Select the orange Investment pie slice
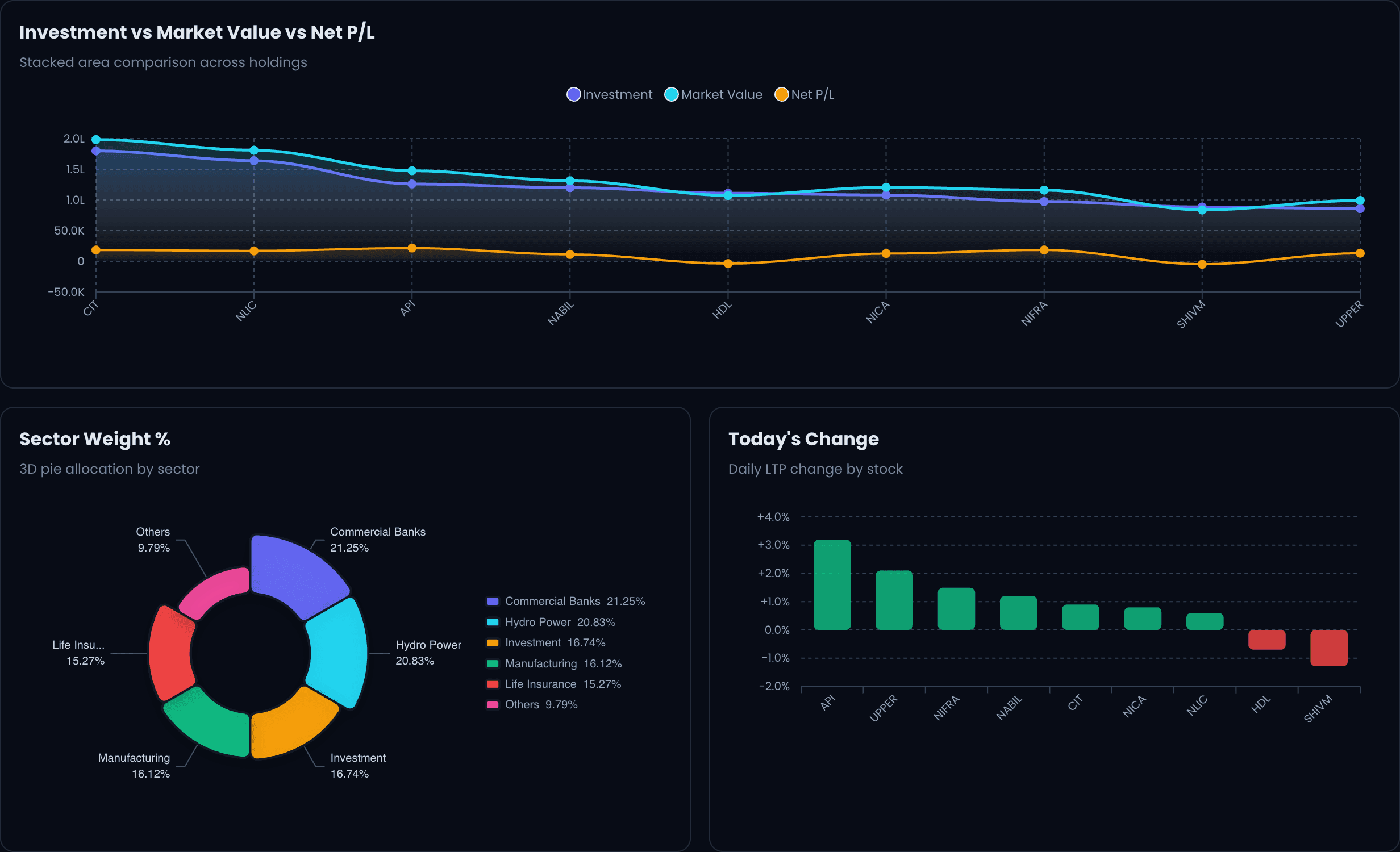Screen dimensions: 1400x852 291,724
